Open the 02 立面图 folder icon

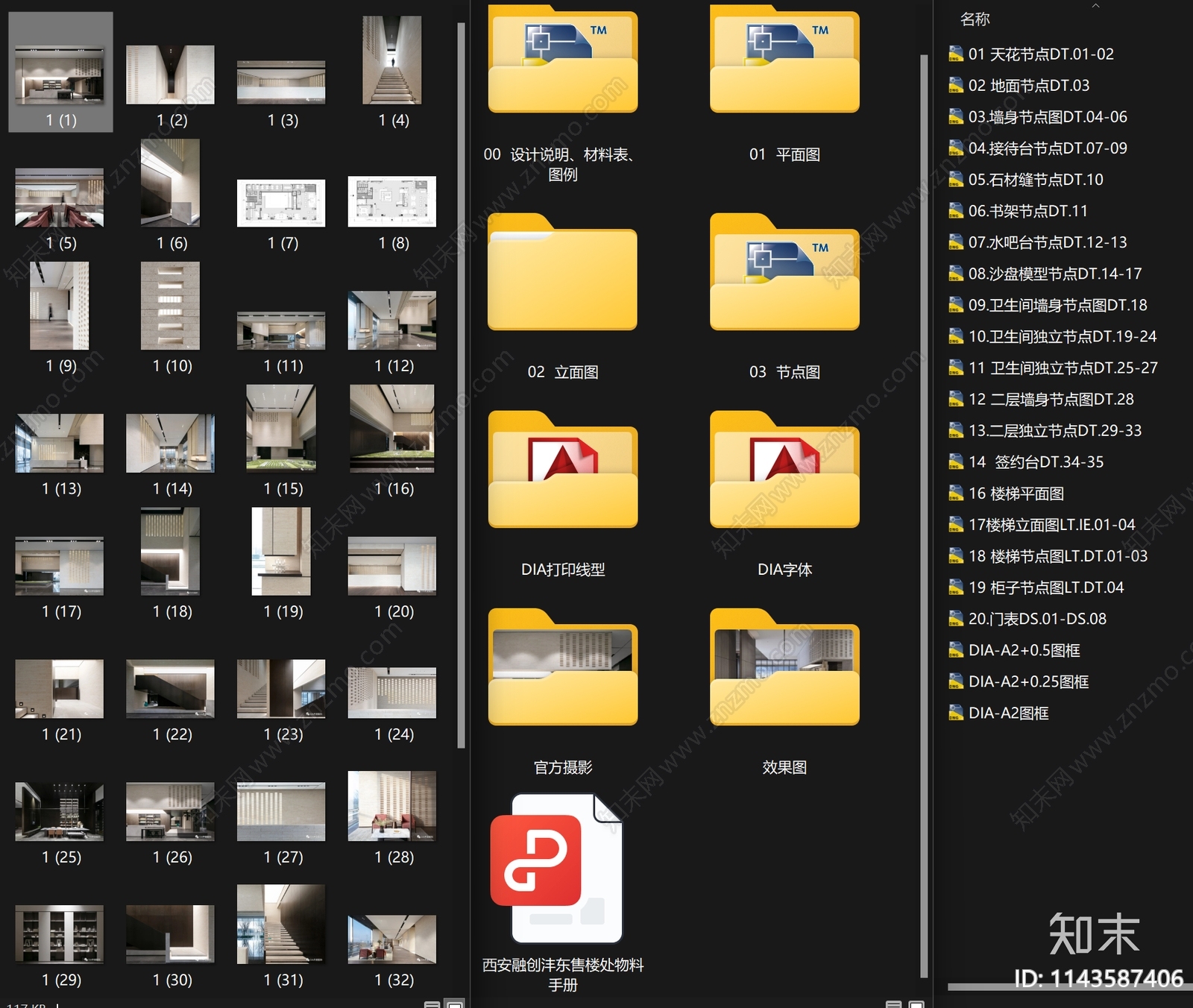tap(562, 272)
